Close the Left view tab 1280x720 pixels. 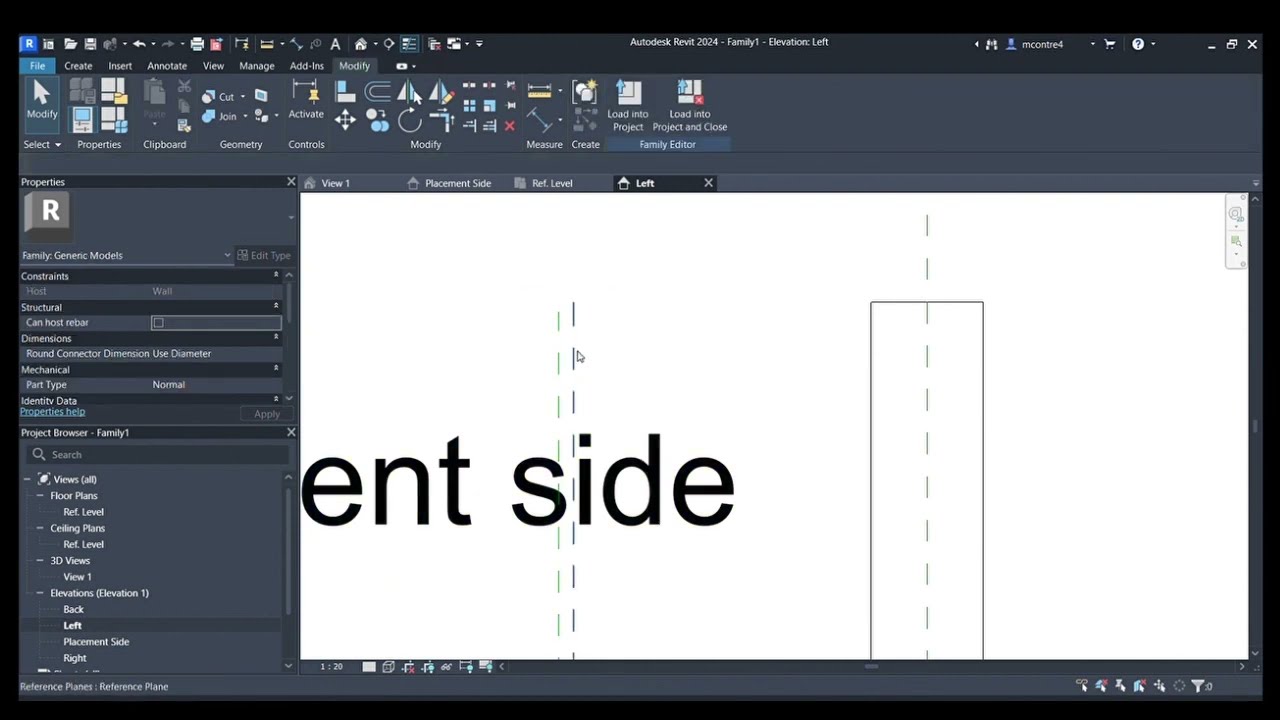[708, 183]
